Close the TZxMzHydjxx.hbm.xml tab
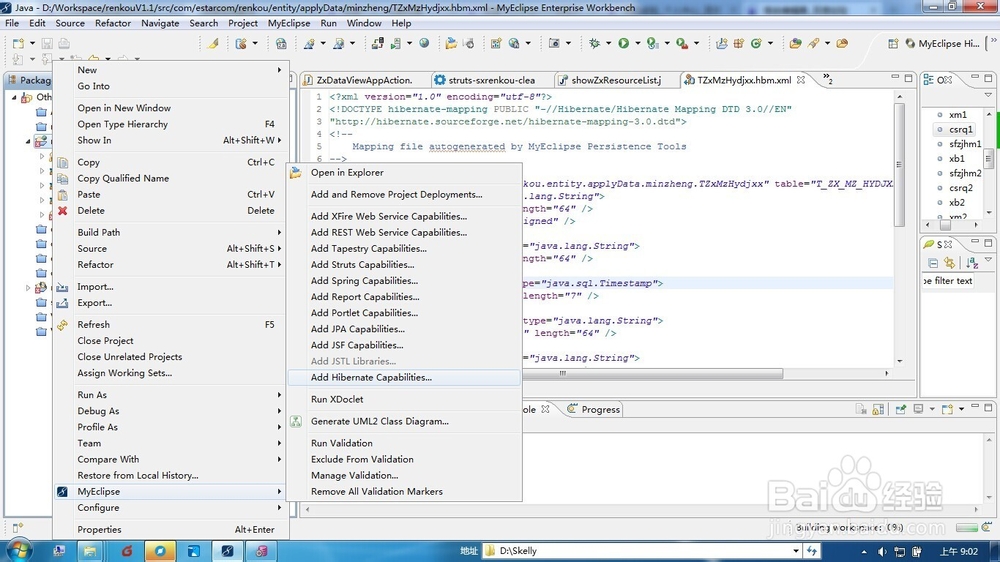This screenshot has height=562, width=1000. (x=801, y=80)
